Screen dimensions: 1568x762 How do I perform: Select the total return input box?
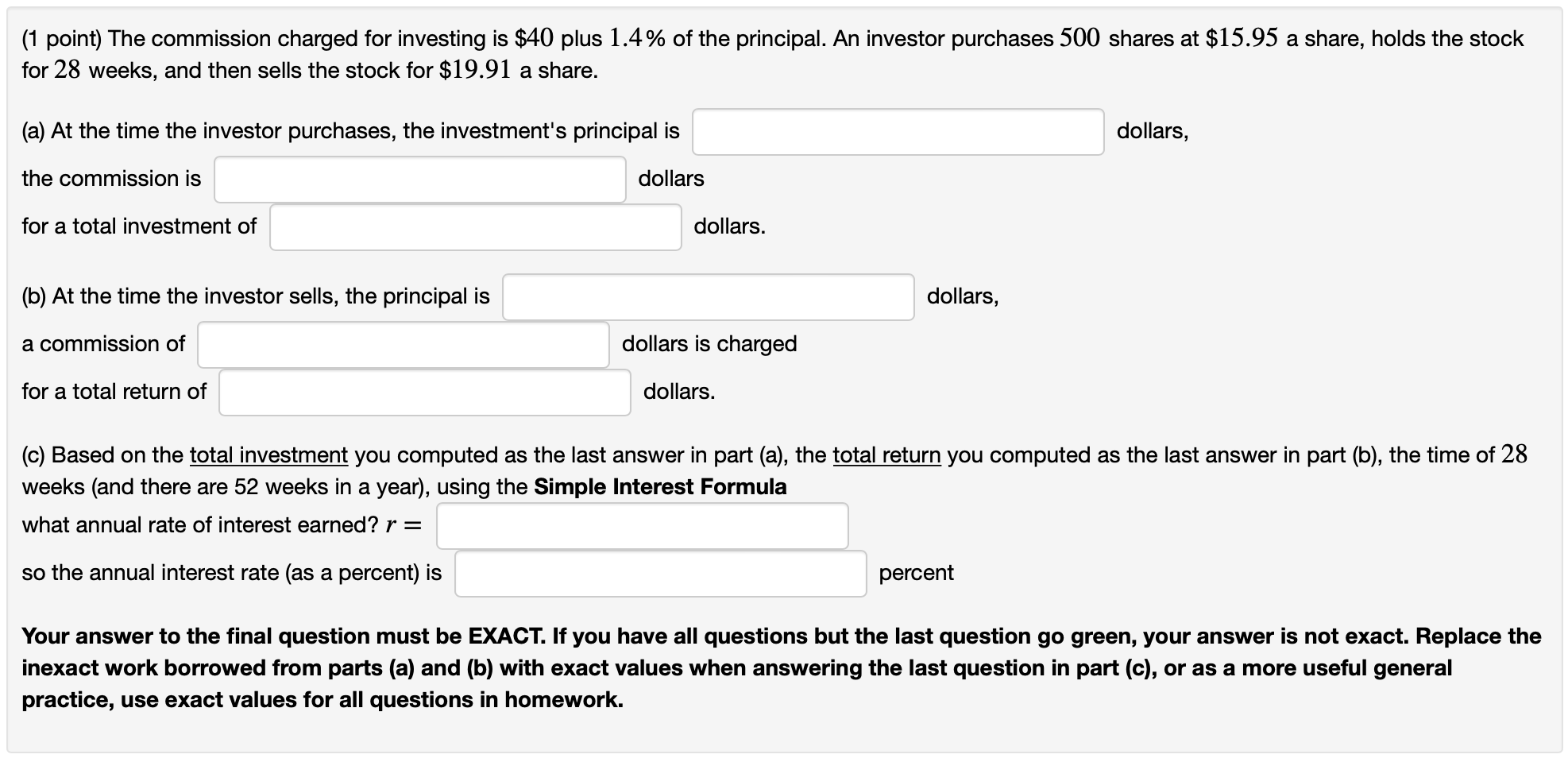tap(423, 393)
